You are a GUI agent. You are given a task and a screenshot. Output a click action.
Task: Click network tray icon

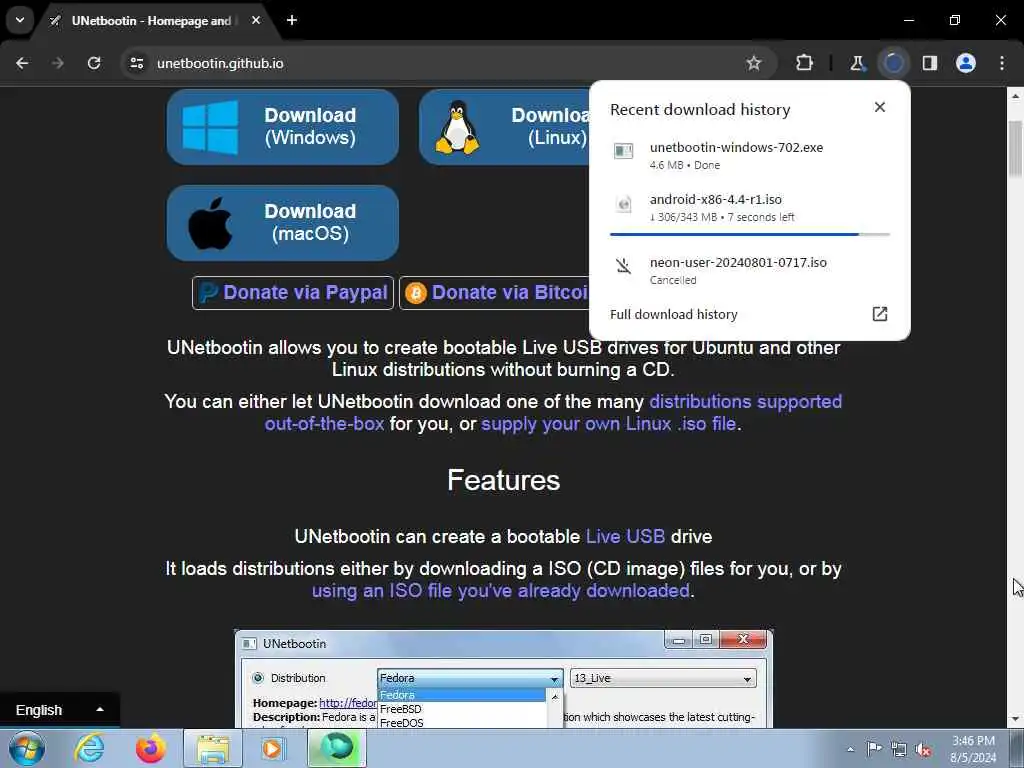(899, 749)
